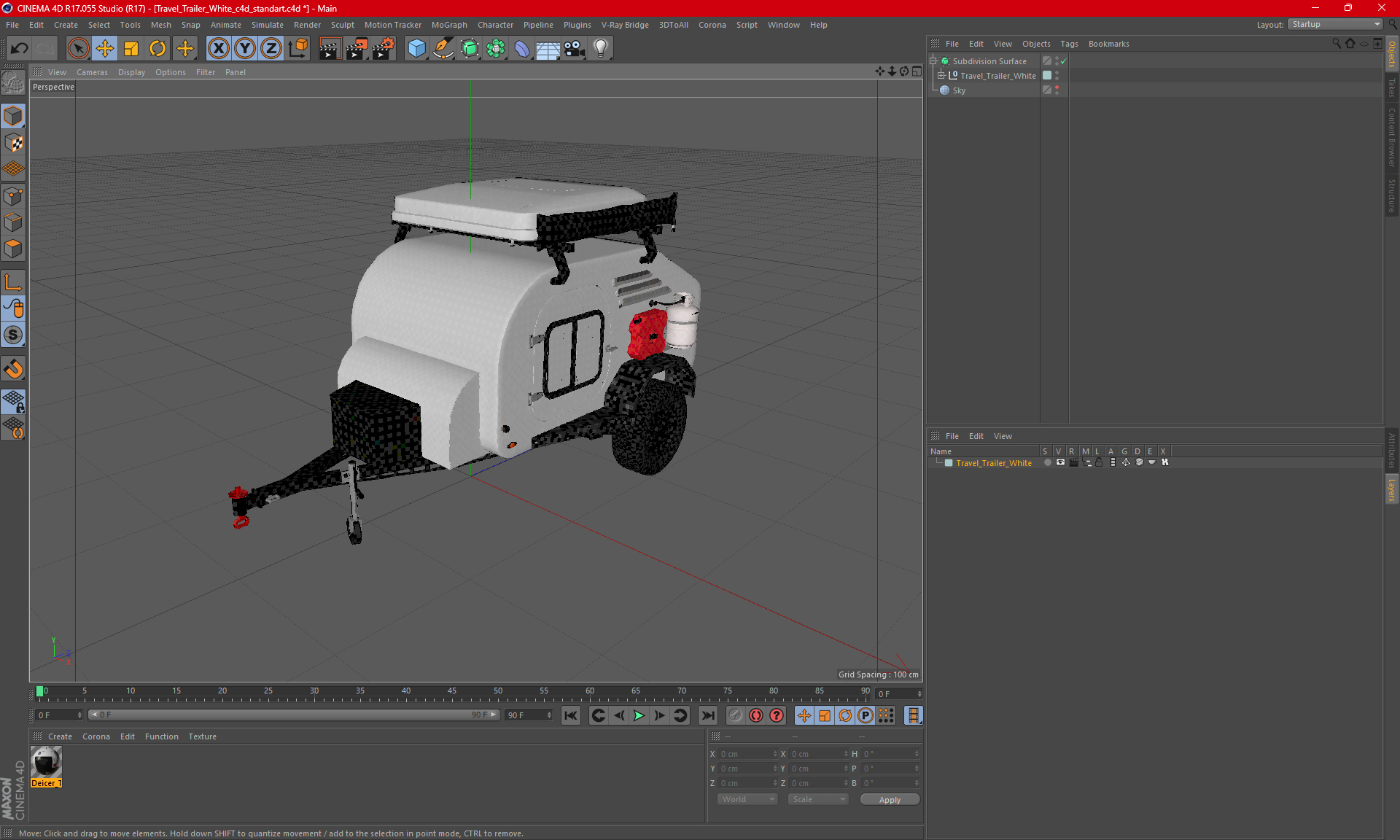The height and width of the screenshot is (840, 1400).
Task: Toggle coordinate system icon
Action: tap(297, 49)
